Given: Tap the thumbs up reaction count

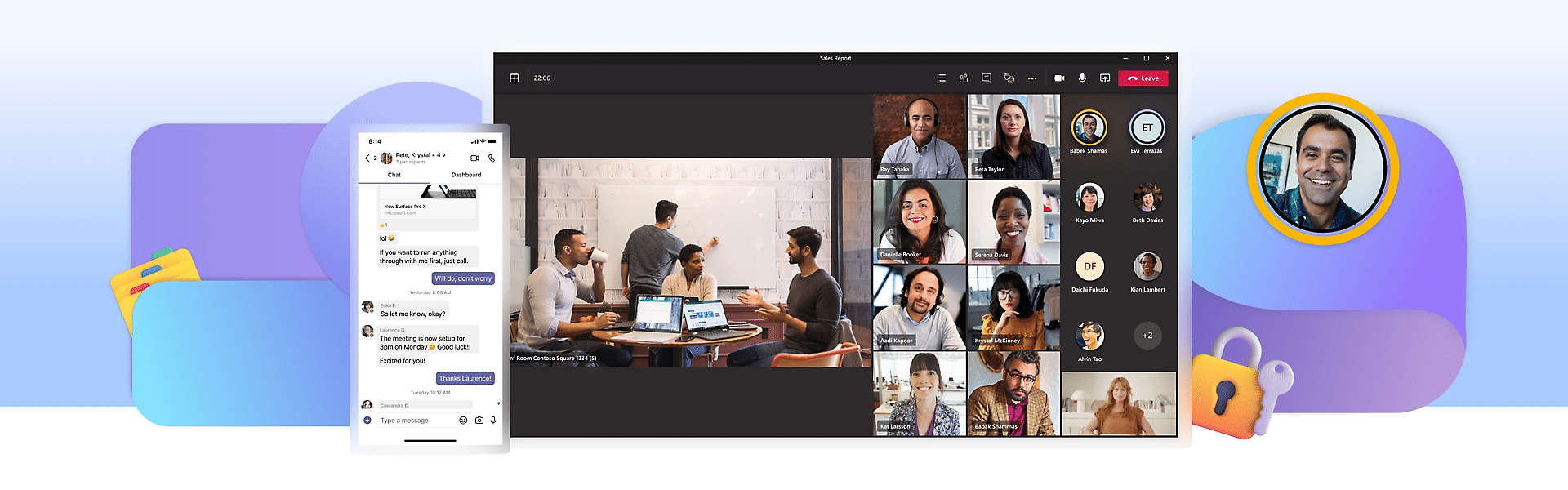Looking at the screenshot, I should point(383,225).
